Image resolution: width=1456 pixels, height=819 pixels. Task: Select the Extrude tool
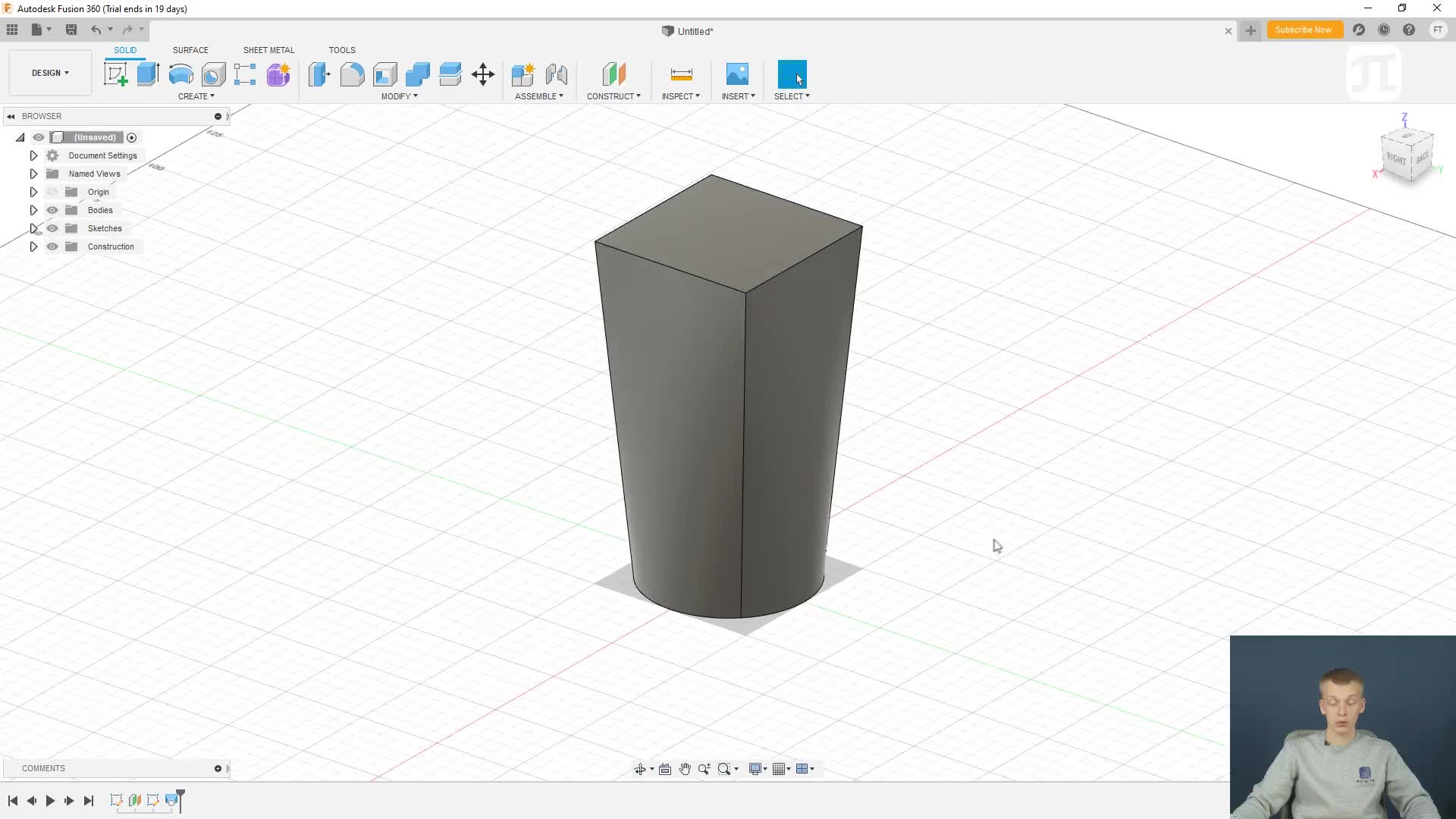[148, 74]
